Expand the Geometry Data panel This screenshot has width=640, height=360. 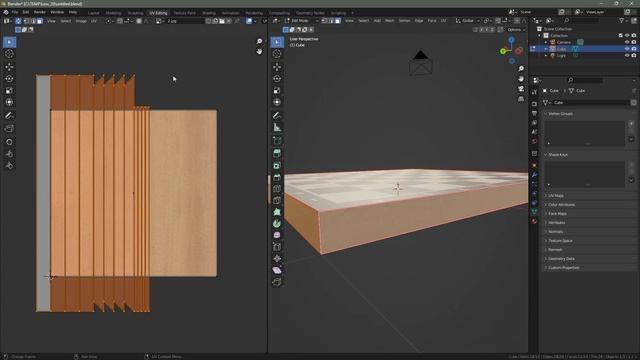tap(561, 258)
